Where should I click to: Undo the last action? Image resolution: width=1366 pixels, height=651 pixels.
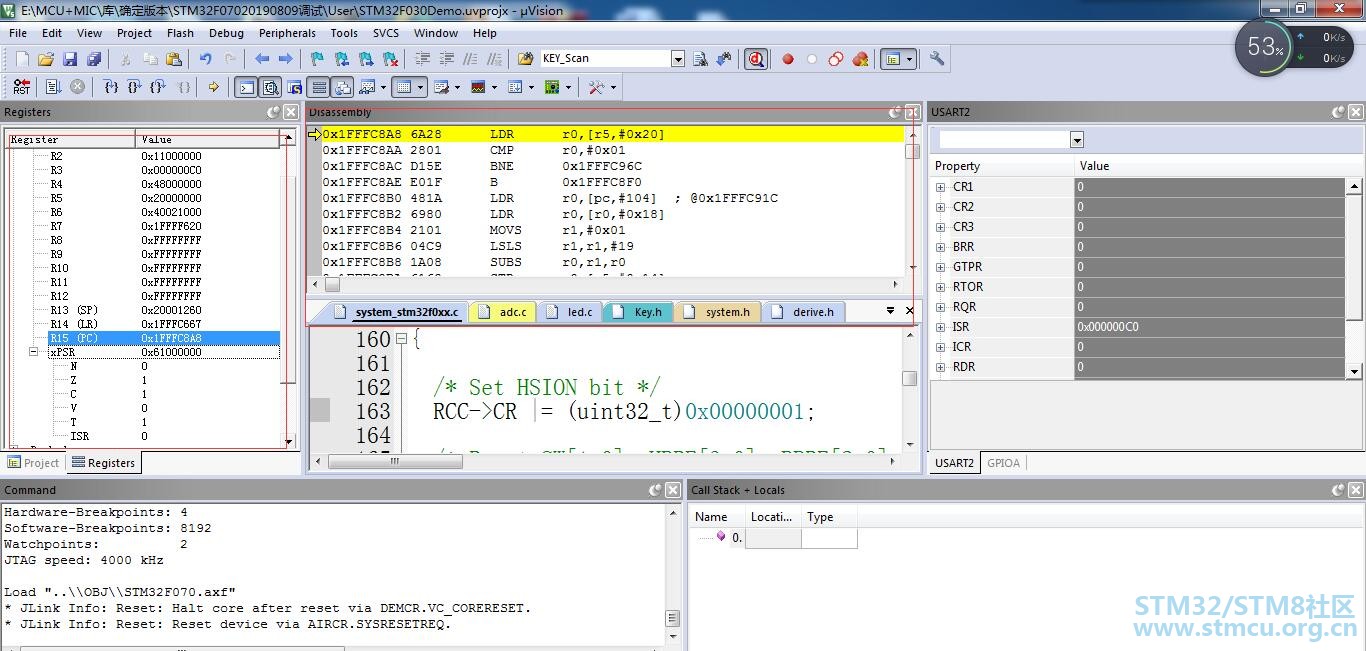205,59
